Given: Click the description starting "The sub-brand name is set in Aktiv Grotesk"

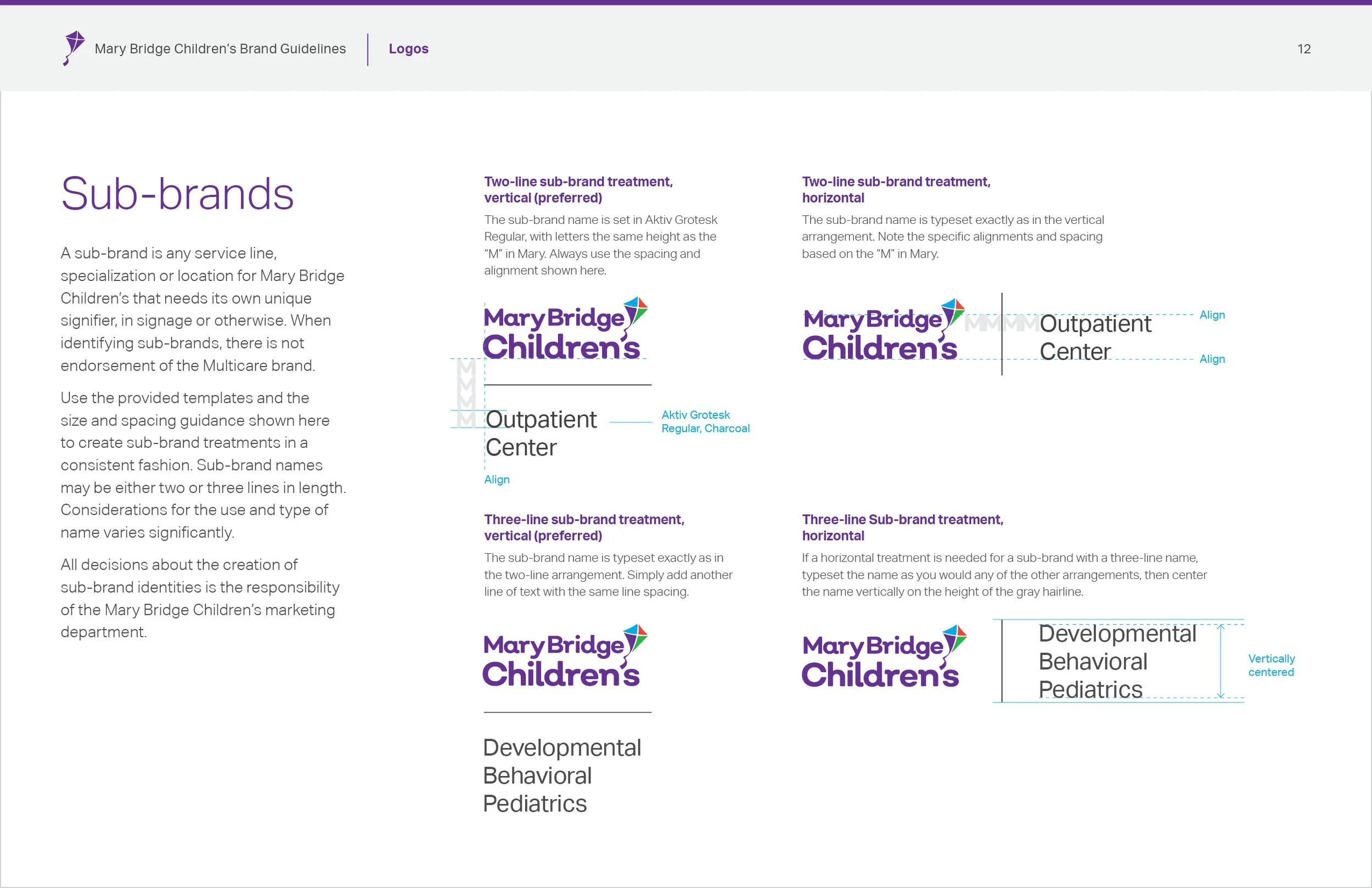Looking at the screenshot, I should pos(601,245).
